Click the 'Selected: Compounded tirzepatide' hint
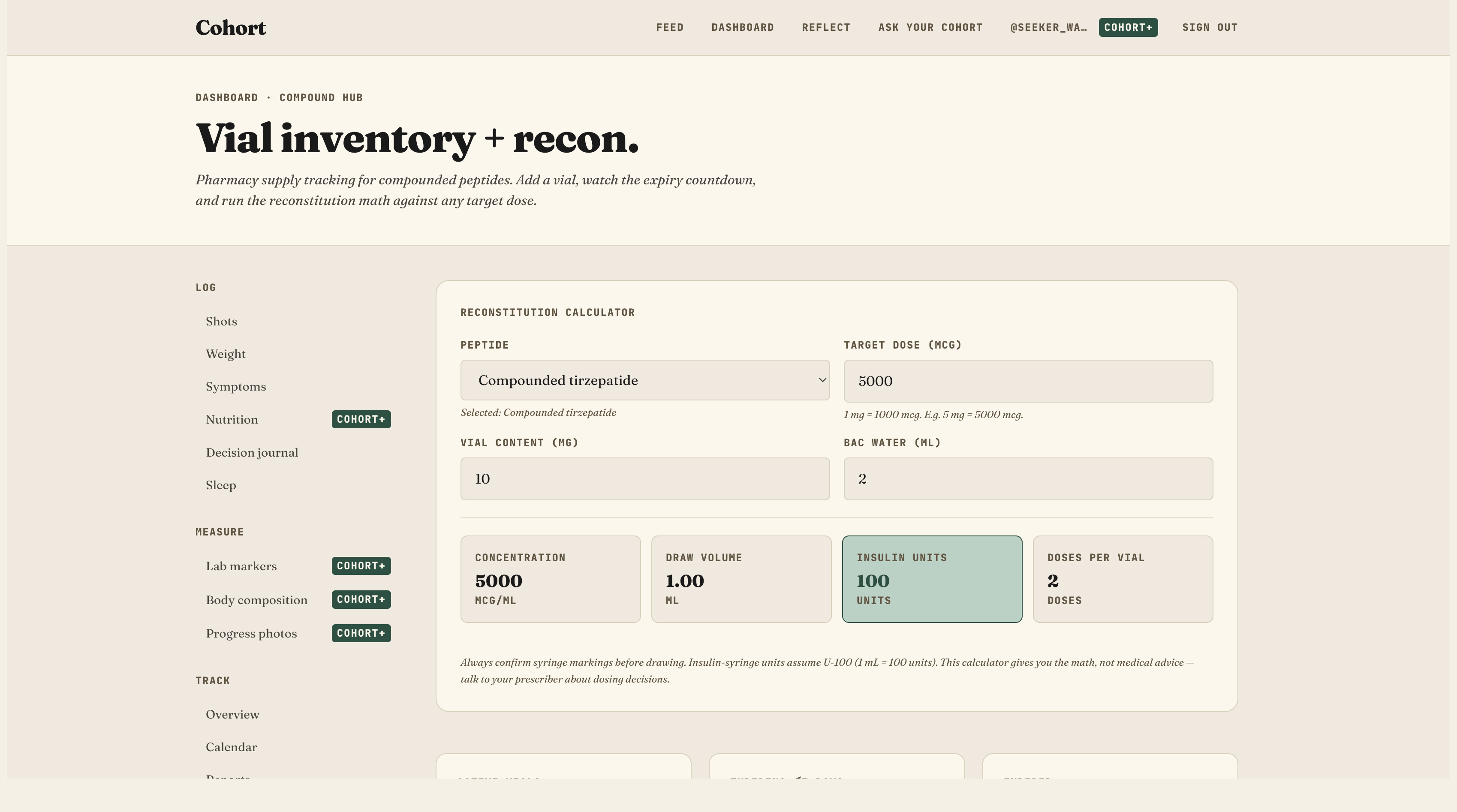Image resolution: width=1457 pixels, height=812 pixels. (x=538, y=413)
